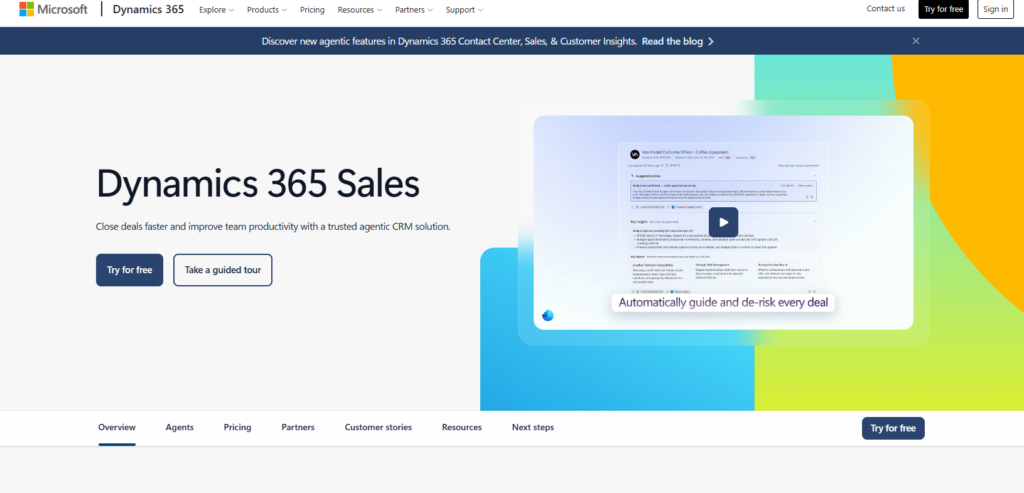
Task: Open the Read the blog link
Action: [672, 41]
